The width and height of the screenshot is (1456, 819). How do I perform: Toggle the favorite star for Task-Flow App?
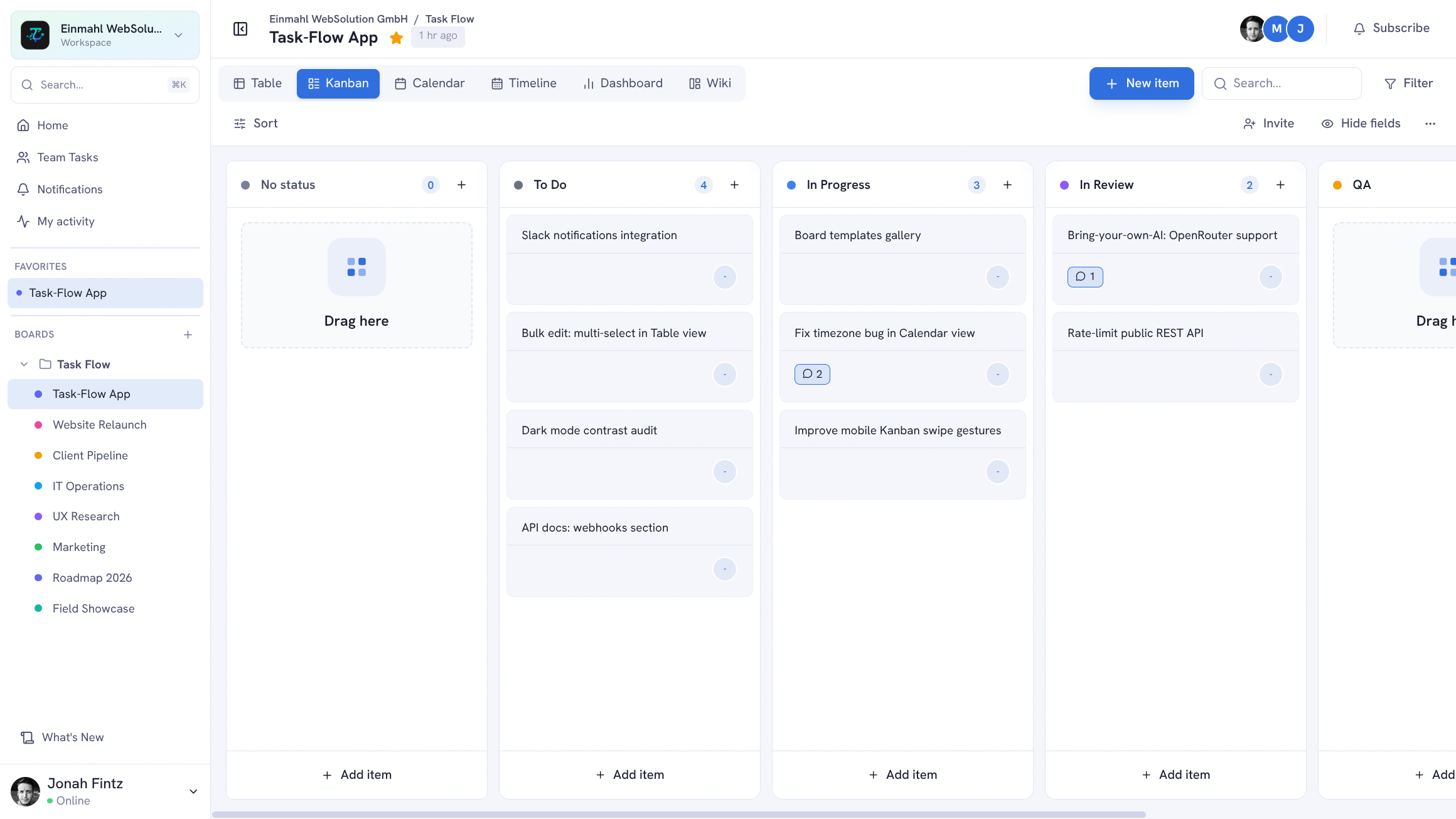[396, 38]
